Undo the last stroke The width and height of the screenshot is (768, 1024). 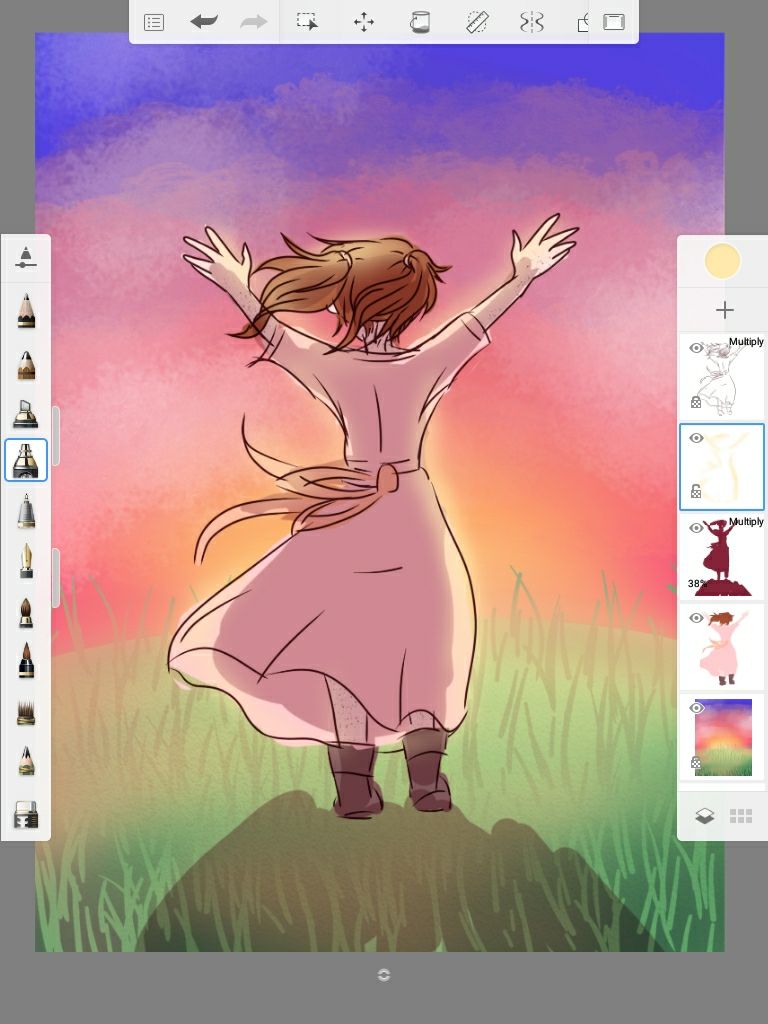[x=204, y=22]
